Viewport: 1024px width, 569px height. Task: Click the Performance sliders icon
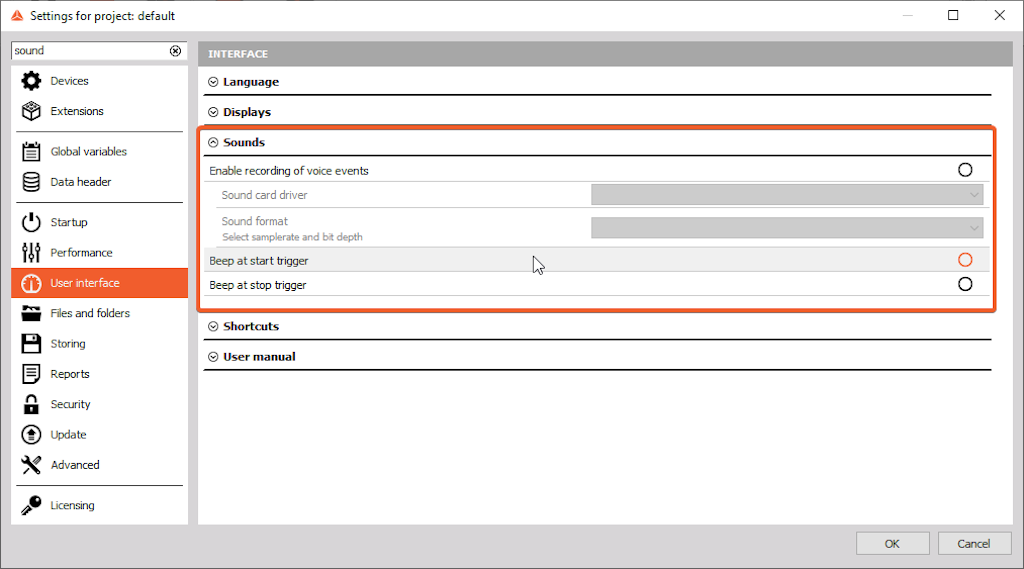(31, 252)
